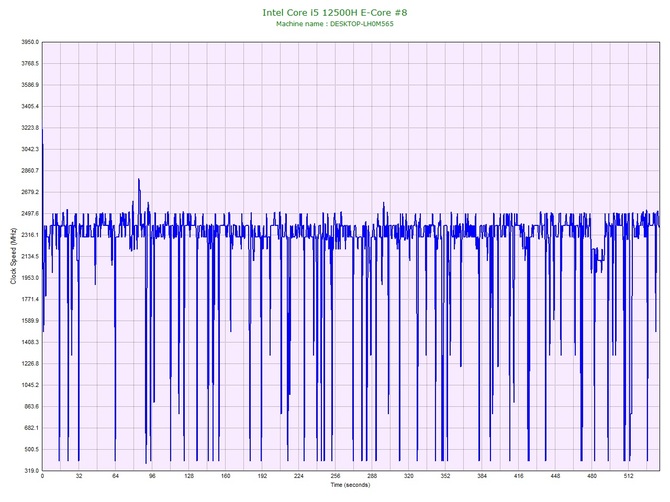Click the 682.1 y-axis value

pos(31,428)
